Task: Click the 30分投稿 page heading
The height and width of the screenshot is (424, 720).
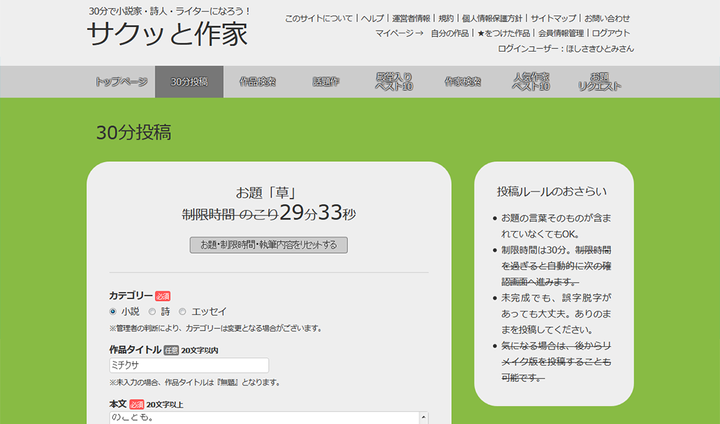Action: tap(134, 132)
